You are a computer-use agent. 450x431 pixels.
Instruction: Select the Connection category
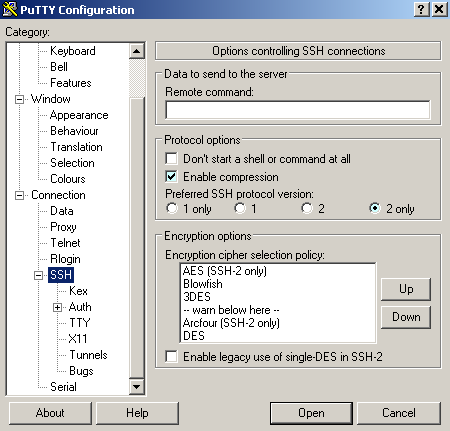pos(58,195)
